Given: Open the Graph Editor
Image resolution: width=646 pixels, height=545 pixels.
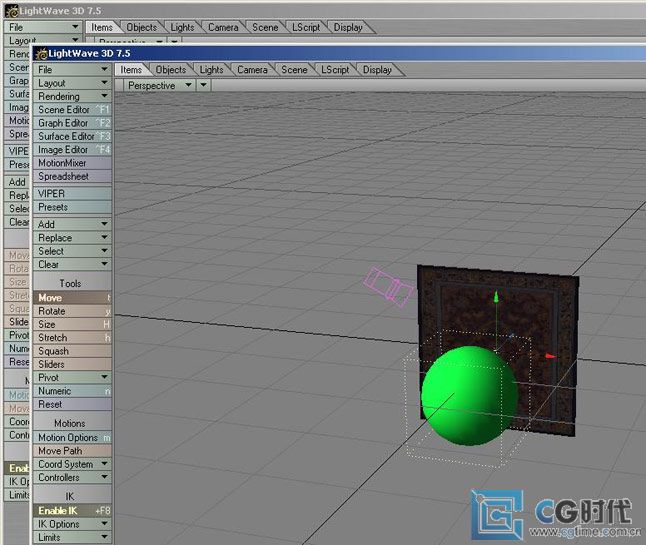Looking at the screenshot, I should (72, 123).
